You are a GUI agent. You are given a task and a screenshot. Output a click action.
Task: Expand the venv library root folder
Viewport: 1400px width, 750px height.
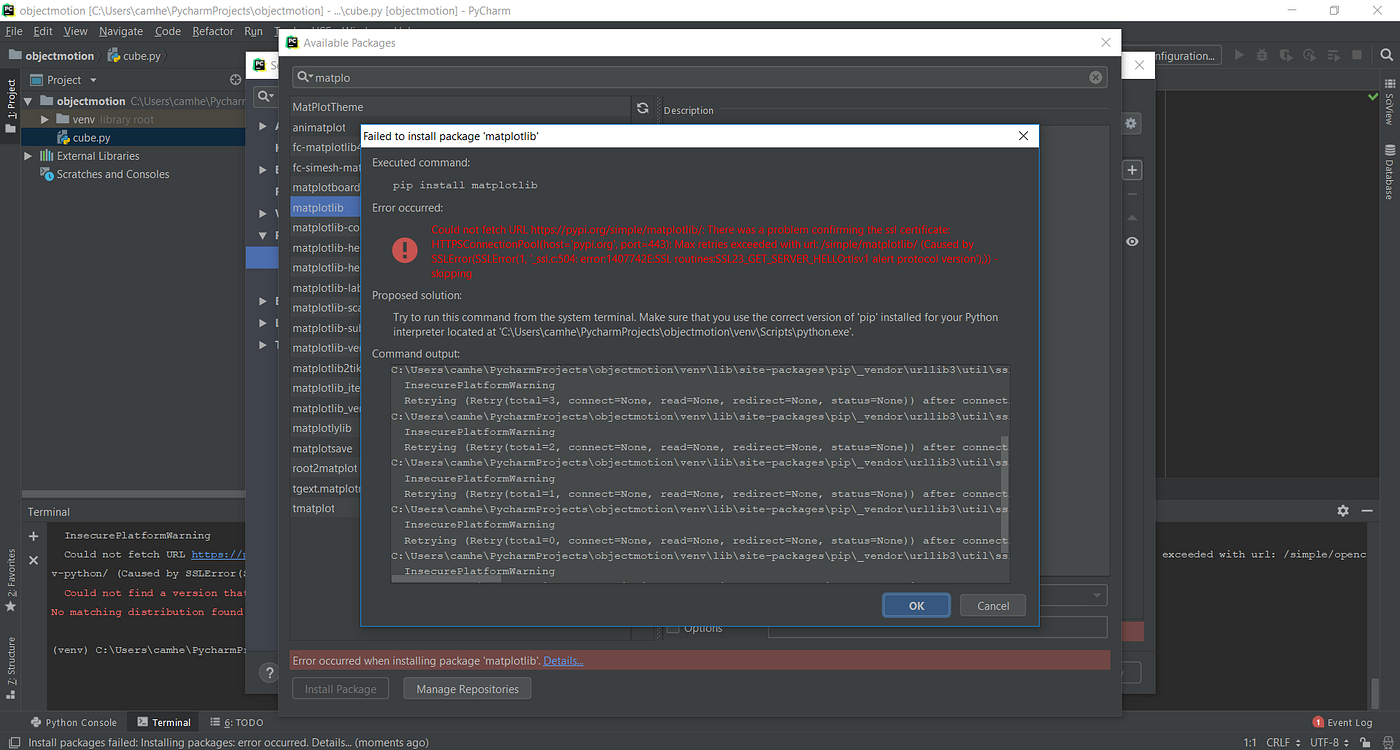point(45,119)
